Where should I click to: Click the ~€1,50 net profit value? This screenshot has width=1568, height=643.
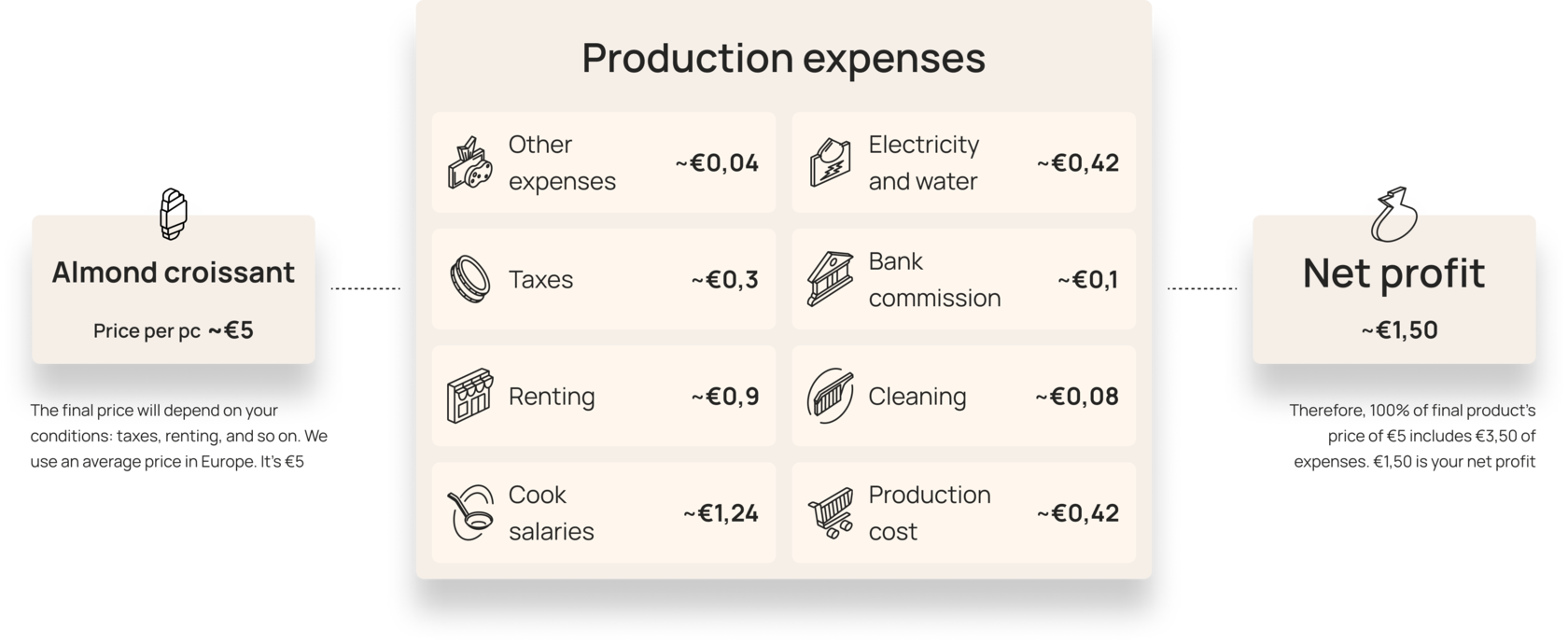(1399, 330)
